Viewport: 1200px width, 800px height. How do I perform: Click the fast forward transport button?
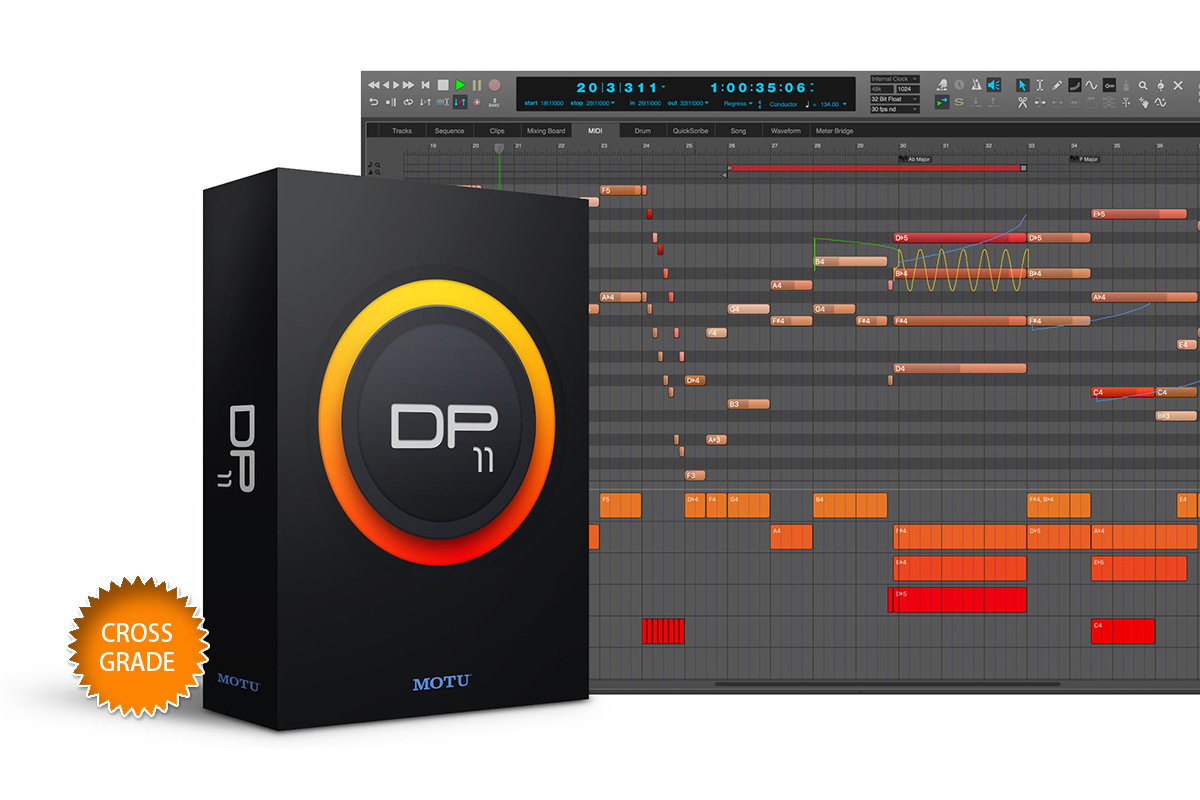click(408, 85)
